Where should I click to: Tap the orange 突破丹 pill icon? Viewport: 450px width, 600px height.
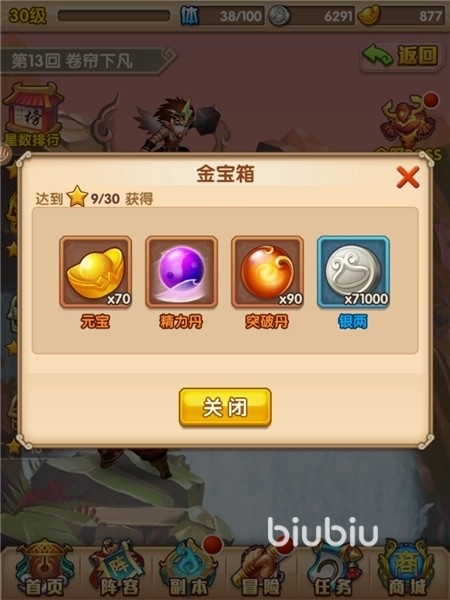pos(267,272)
